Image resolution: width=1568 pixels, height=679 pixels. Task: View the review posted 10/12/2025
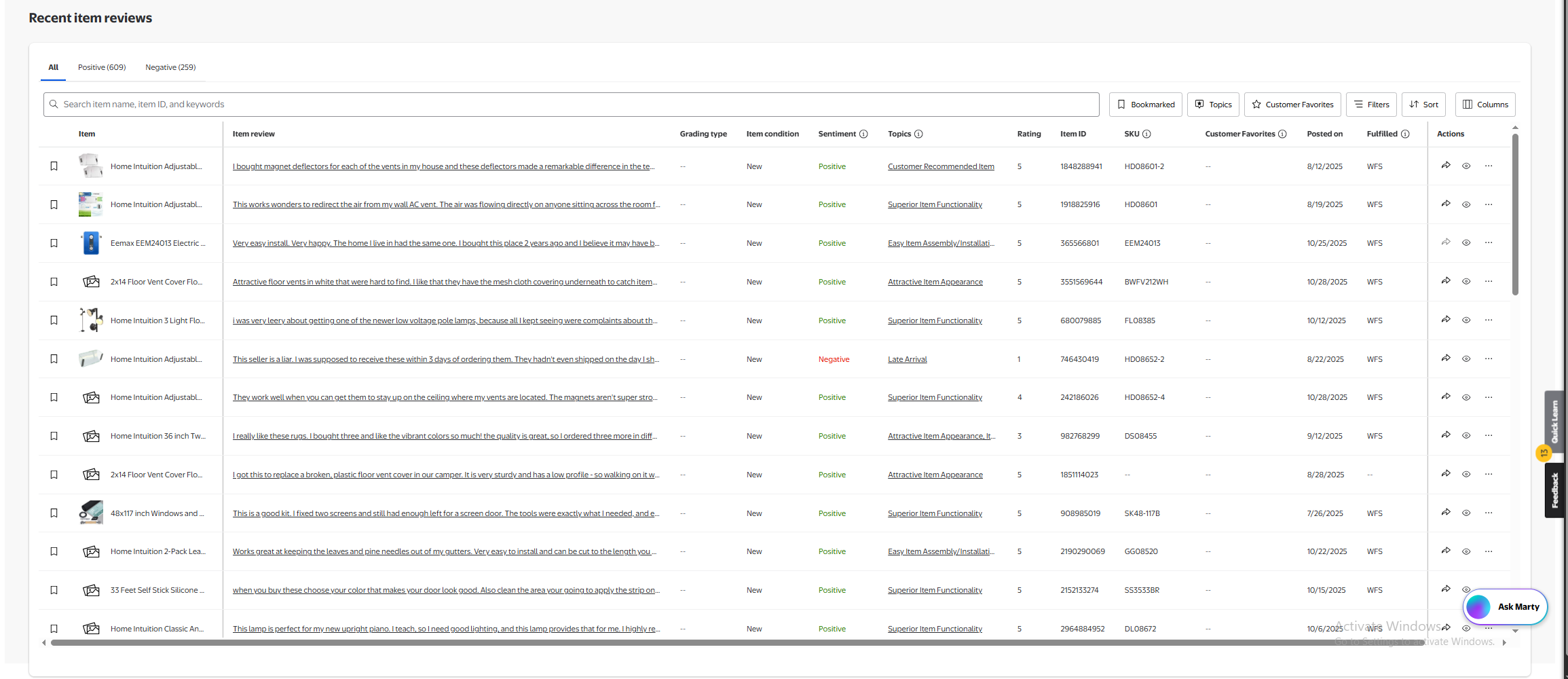[1466, 320]
